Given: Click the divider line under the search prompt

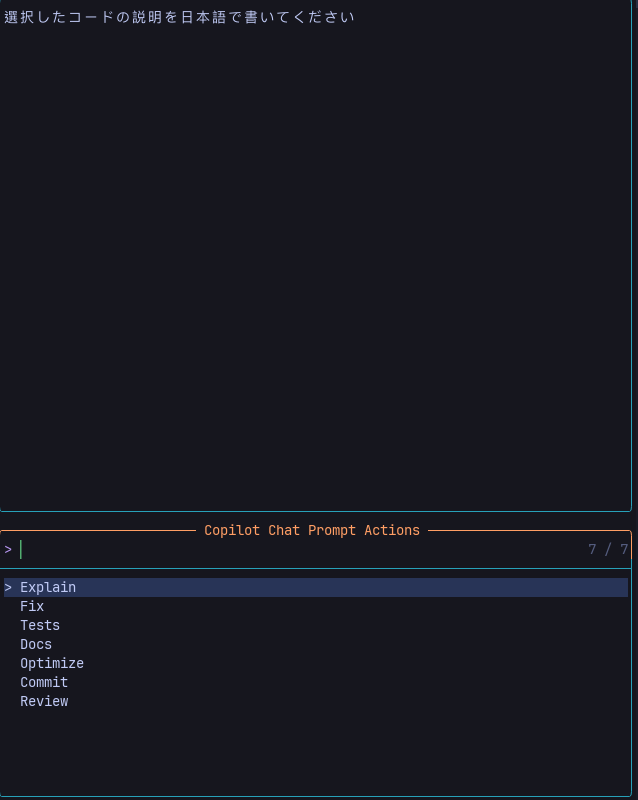Looking at the screenshot, I should click(x=318, y=568).
